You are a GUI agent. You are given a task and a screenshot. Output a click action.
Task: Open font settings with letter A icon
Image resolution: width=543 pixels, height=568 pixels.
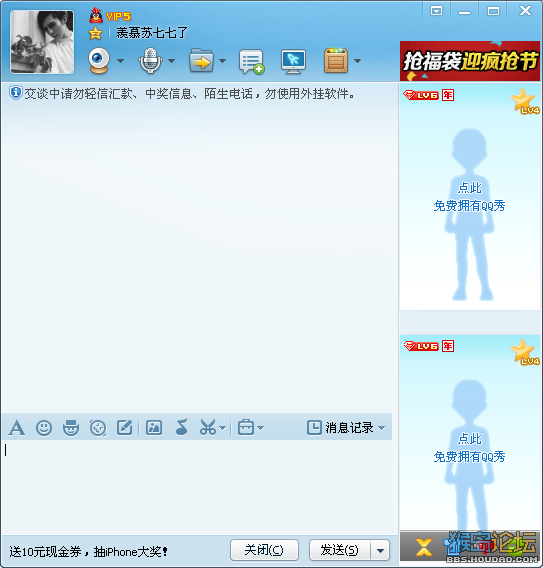click(x=17, y=428)
